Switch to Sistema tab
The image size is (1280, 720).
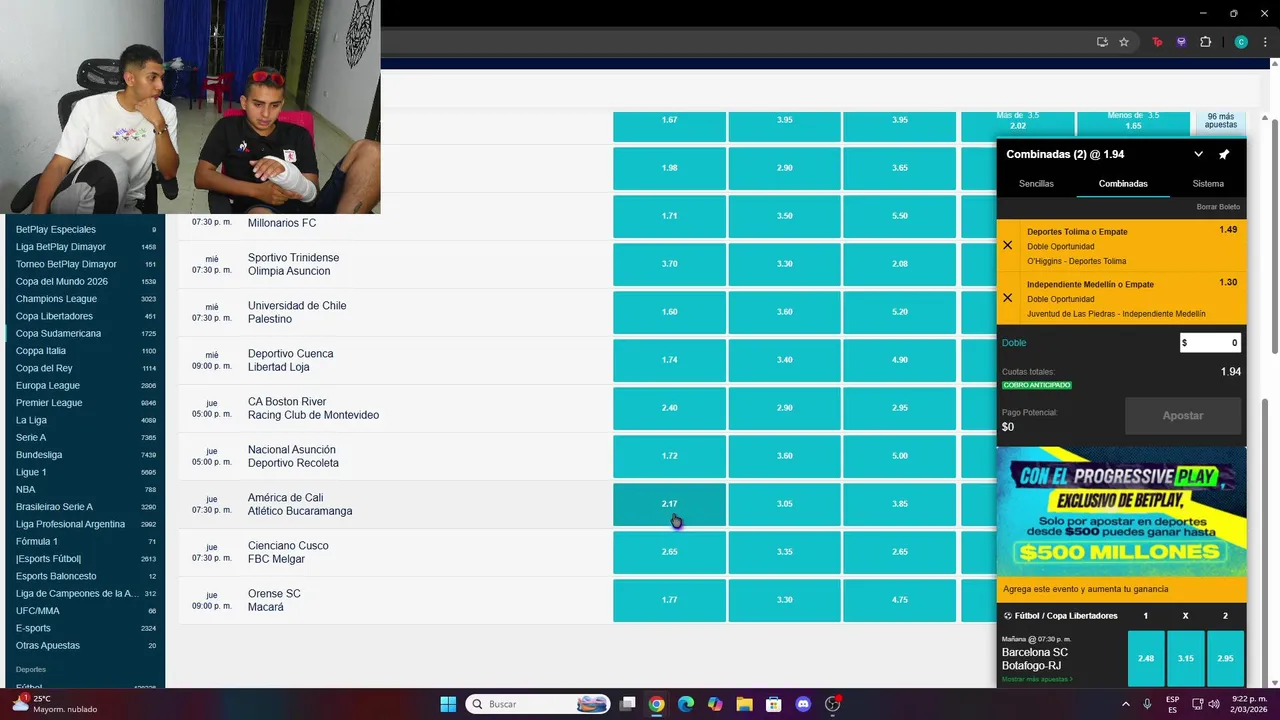pos(1208,184)
